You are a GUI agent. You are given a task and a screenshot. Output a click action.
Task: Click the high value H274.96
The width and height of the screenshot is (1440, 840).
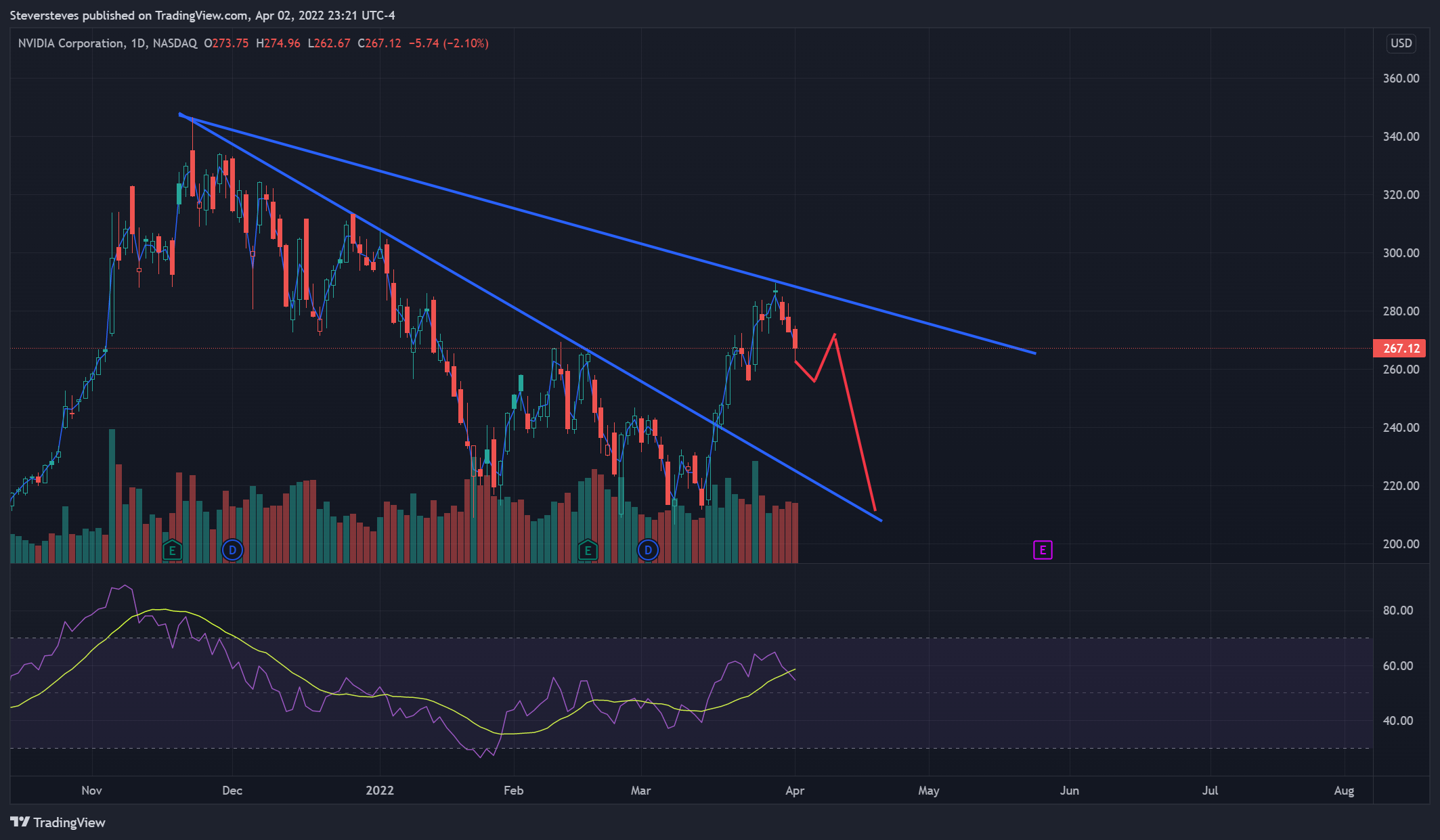tap(278, 43)
